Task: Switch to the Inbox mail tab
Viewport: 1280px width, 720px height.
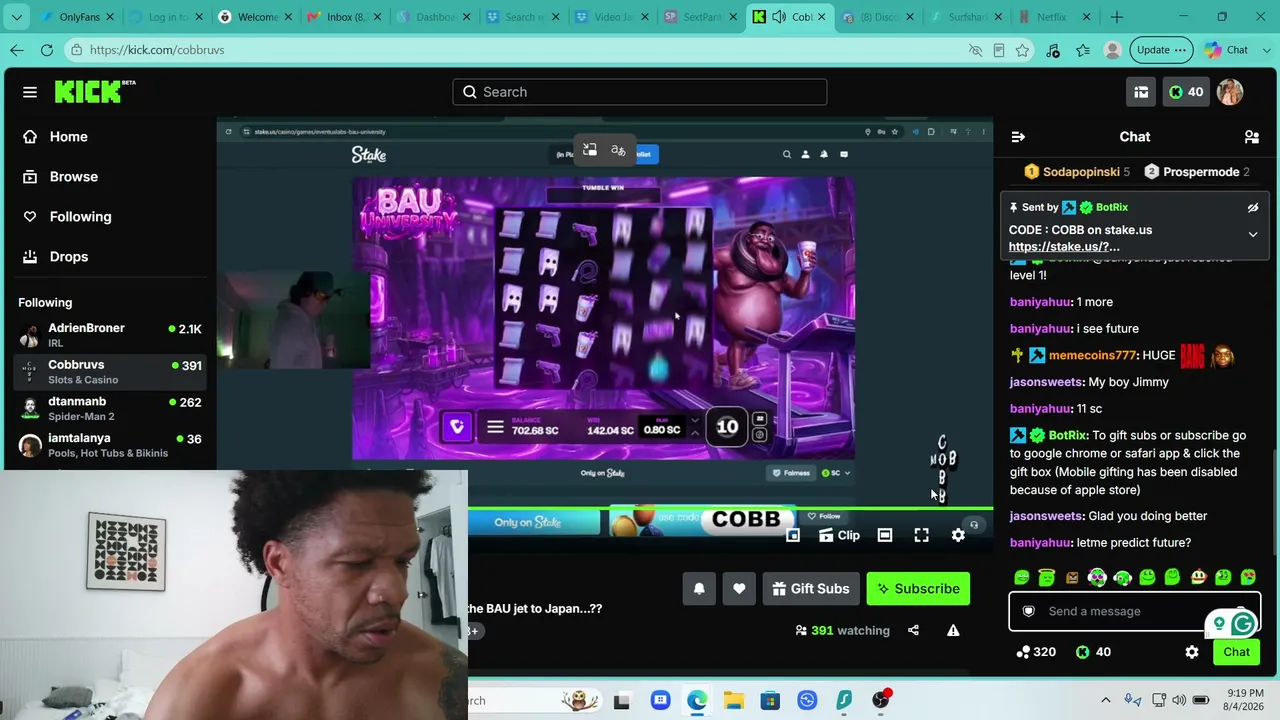Action: [342, 17]
